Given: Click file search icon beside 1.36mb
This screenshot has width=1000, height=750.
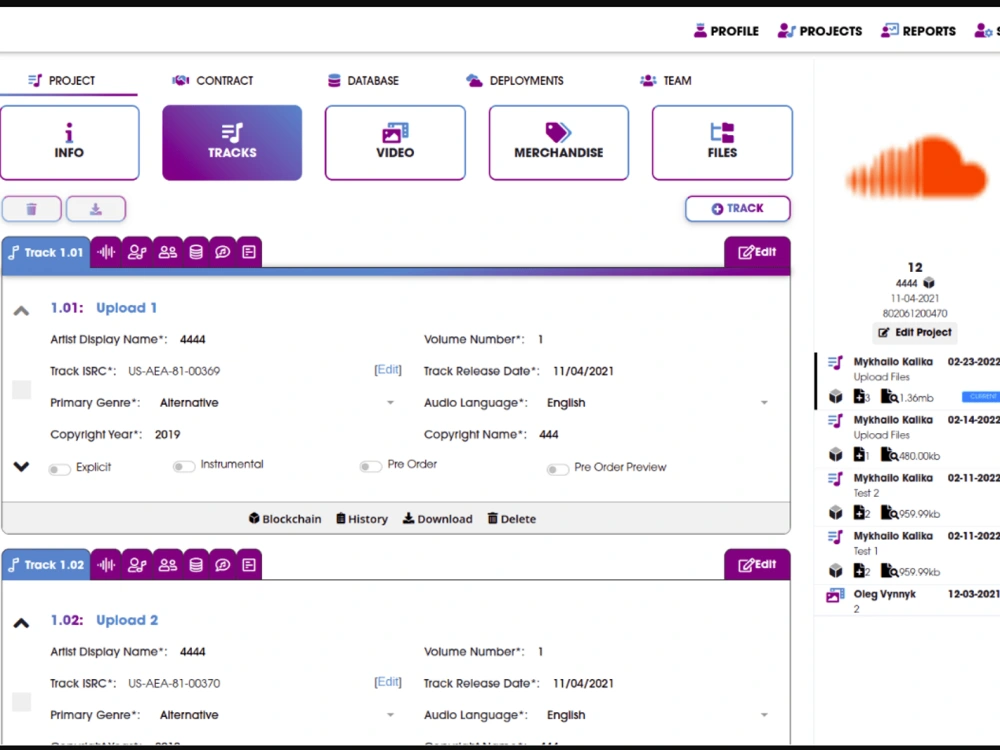Looking at the screenshot, I should pos(889,397).
